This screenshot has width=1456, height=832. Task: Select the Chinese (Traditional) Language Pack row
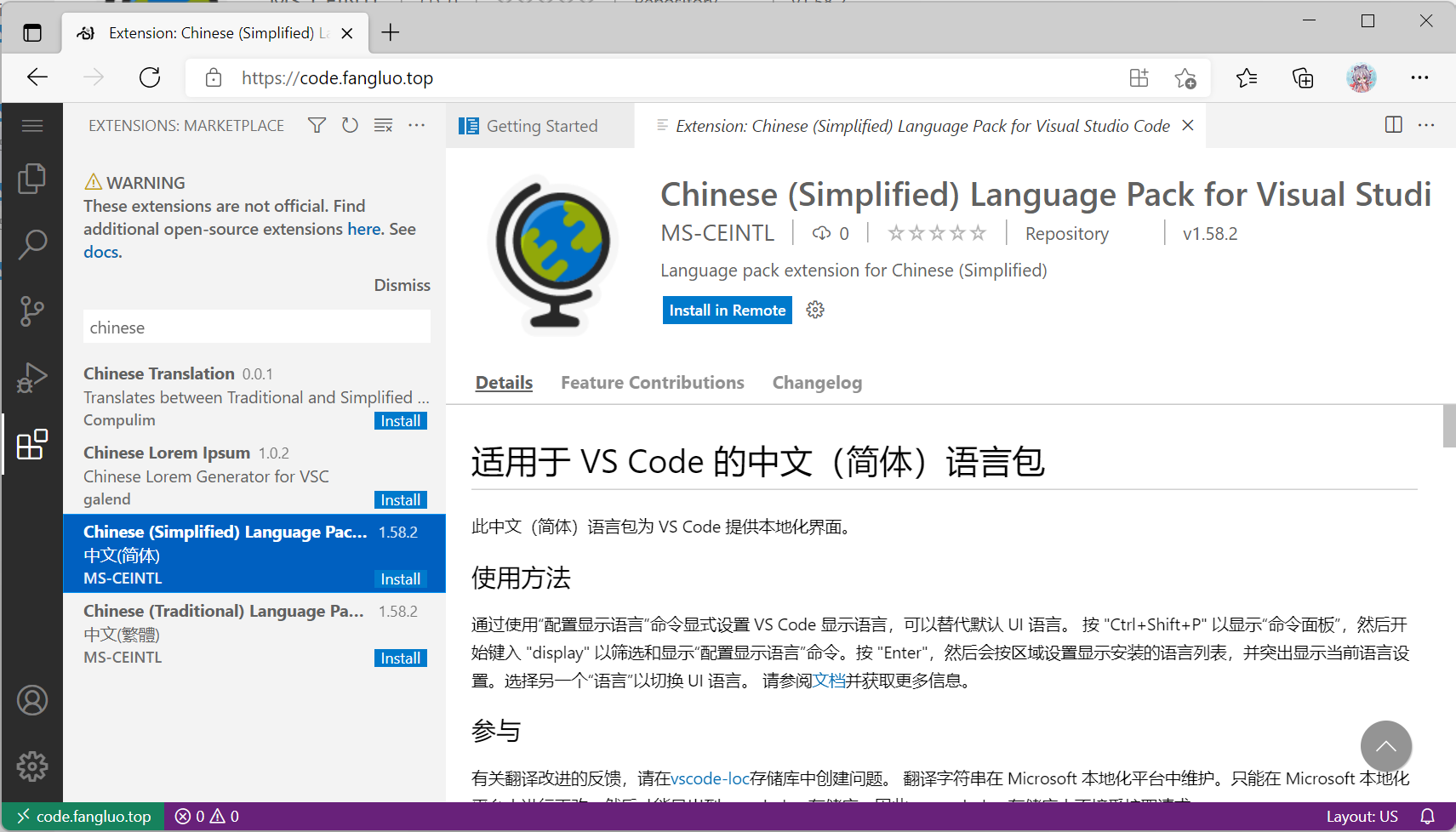tap(254, 633)
